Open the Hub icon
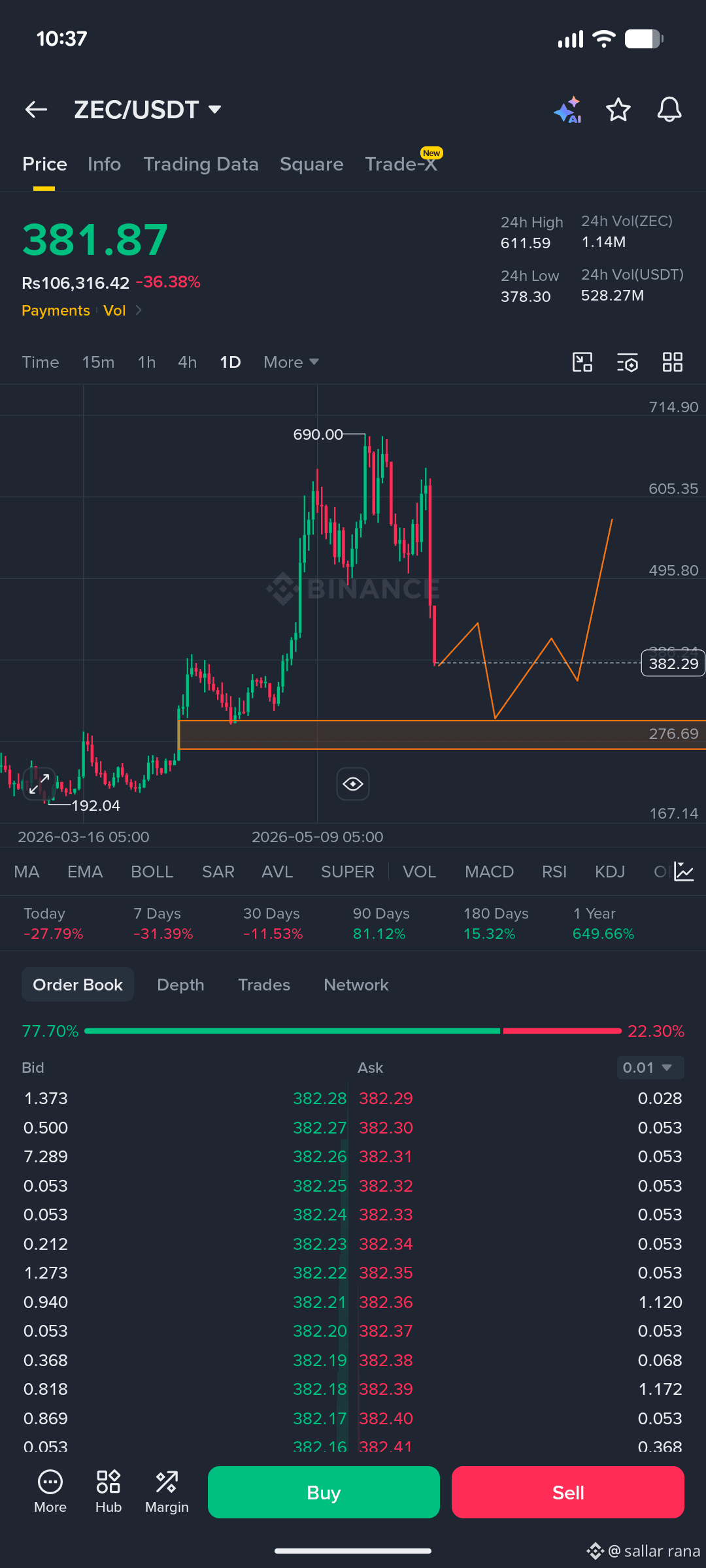The height and width of the screenshot is (1568, 706). [109, 1492]
